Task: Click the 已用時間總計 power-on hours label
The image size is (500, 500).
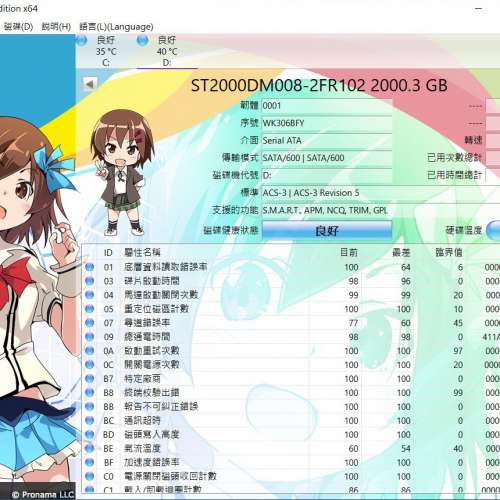Action: (x=455, y=175)
